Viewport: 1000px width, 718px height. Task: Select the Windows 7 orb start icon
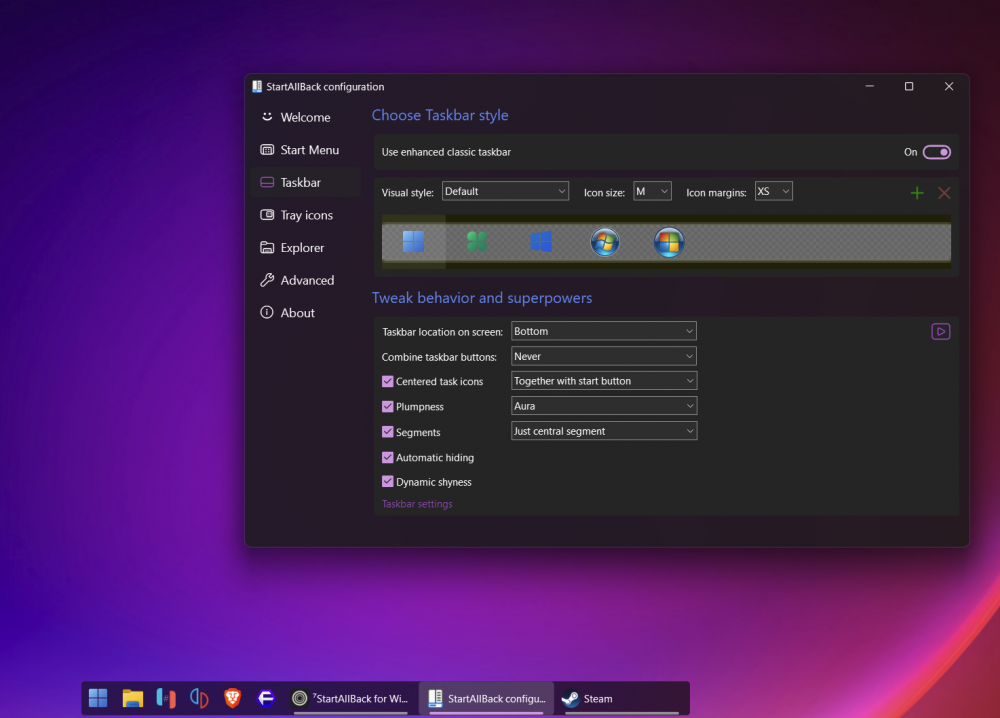pyautogui.click(x=605, y=242)
